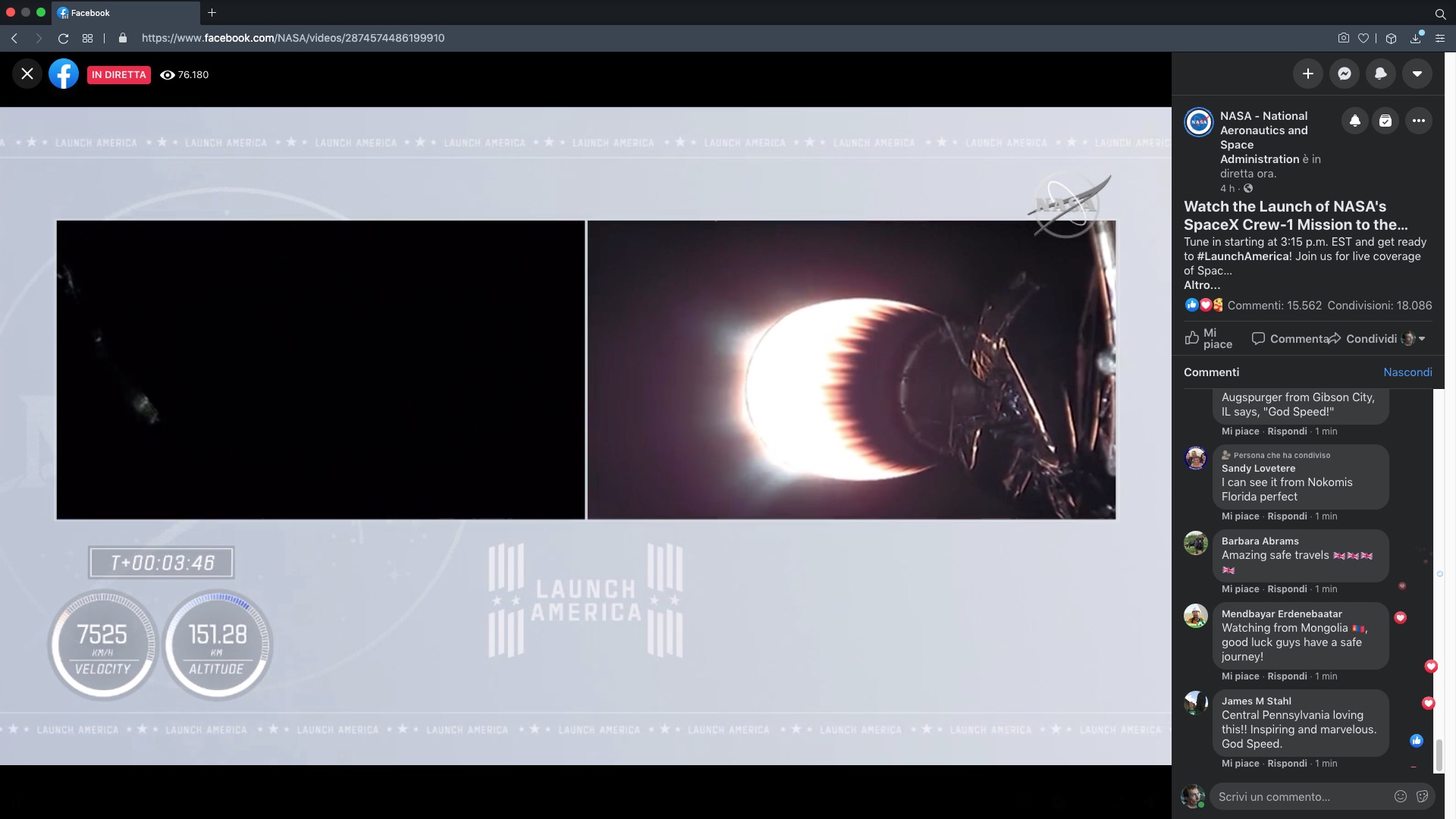Viewport: 1456px width, 819px height.
Task: Reply to Gibson City comment
Action: pos(1287,431)
